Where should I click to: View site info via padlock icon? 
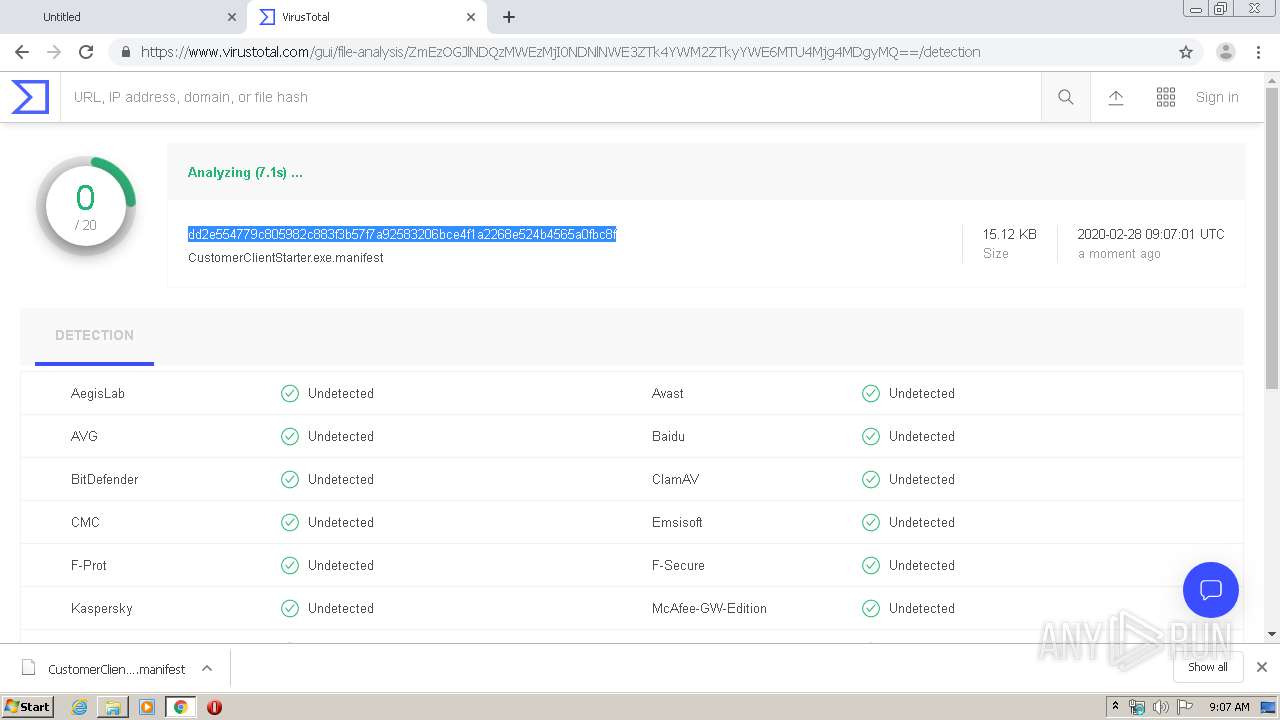(125, 52)
